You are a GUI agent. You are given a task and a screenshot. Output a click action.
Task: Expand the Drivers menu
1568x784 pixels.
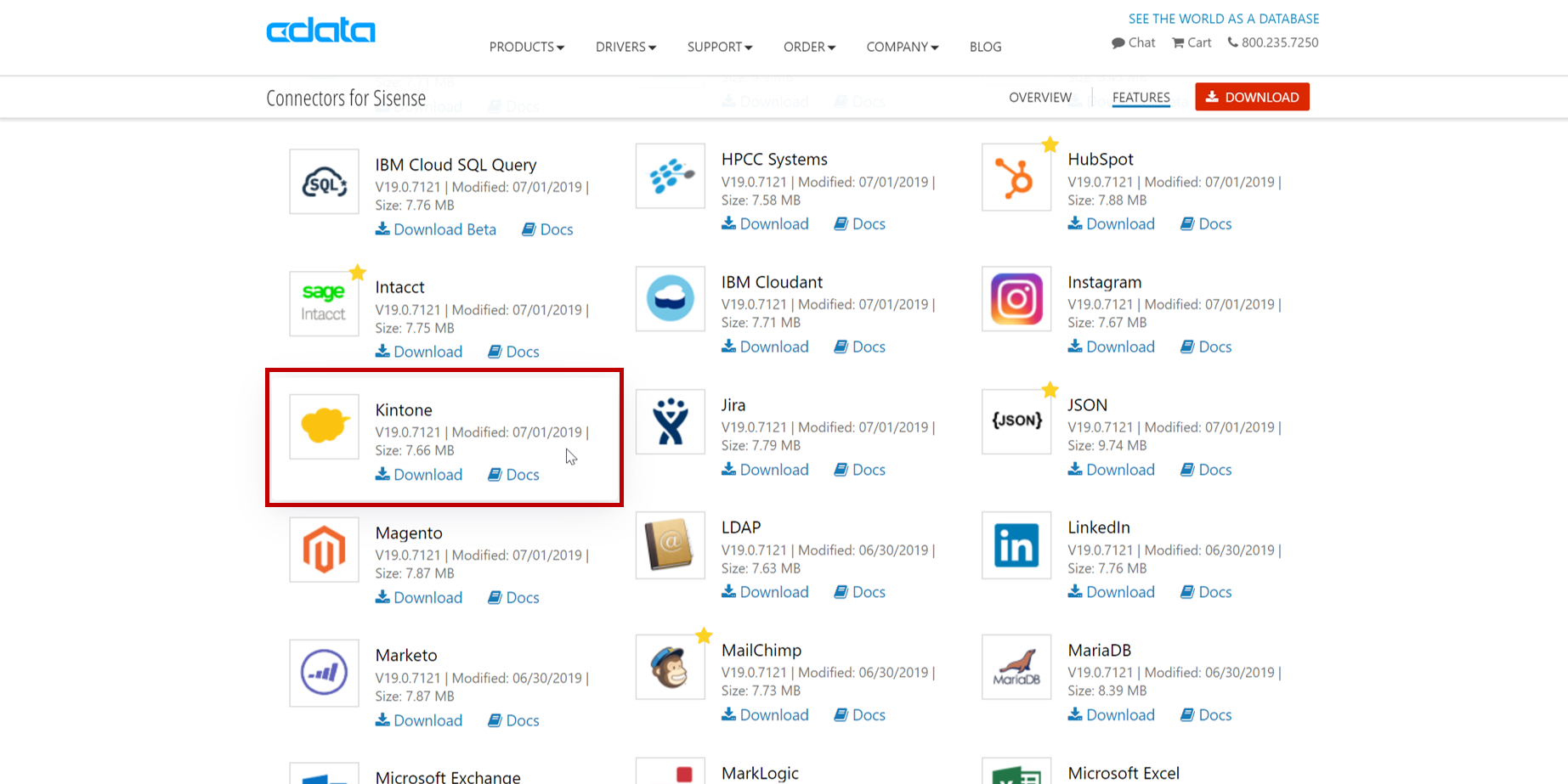coord(626,47)
